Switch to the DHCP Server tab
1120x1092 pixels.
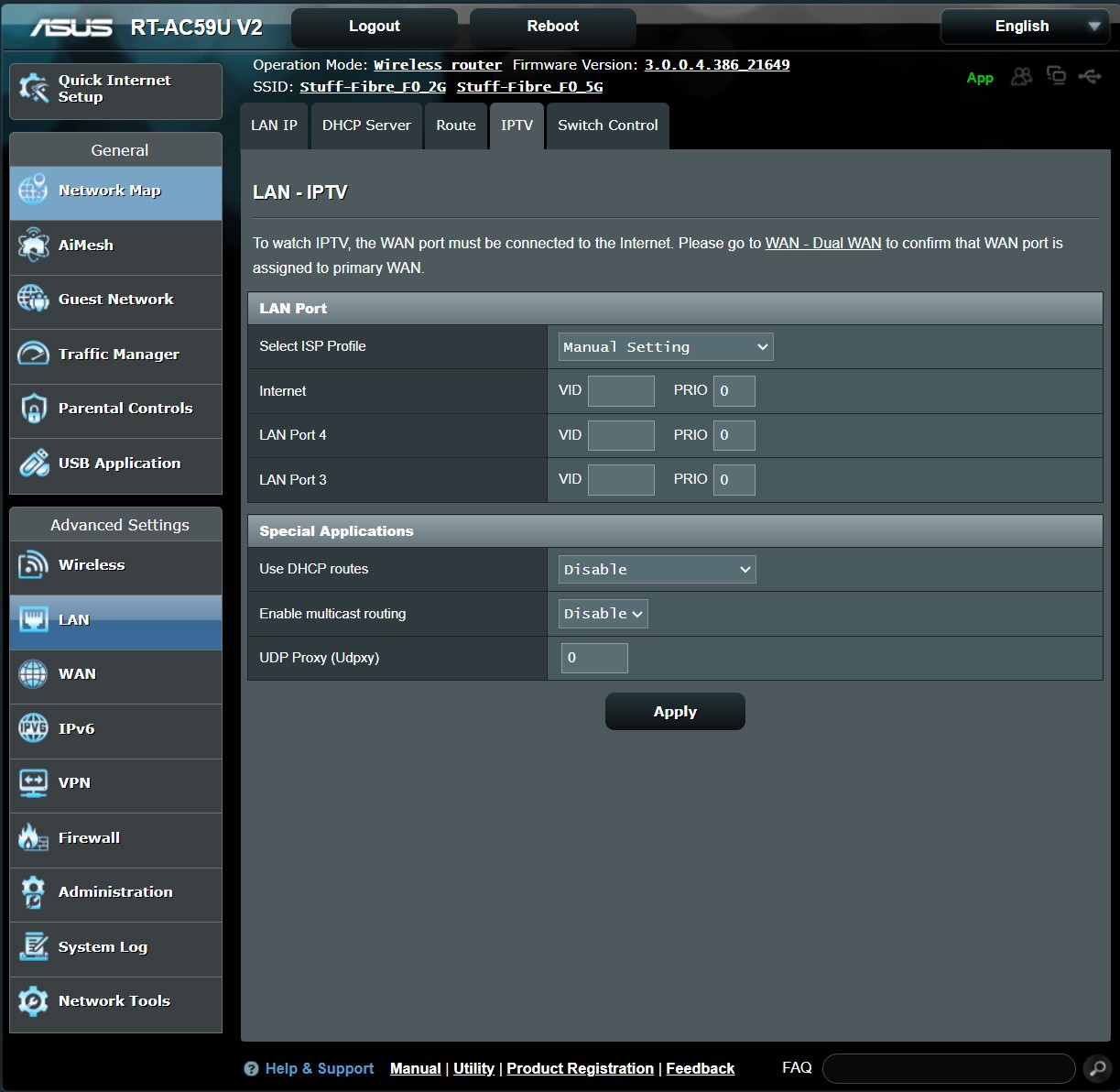click(366, 126)
